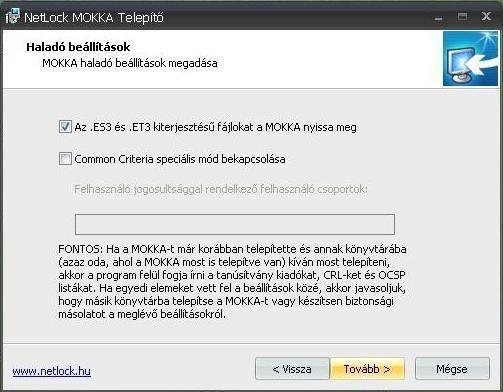Click the 'NetLock MOKKA Telepítő' window title
503x392 pixels.
click(94, 17)
